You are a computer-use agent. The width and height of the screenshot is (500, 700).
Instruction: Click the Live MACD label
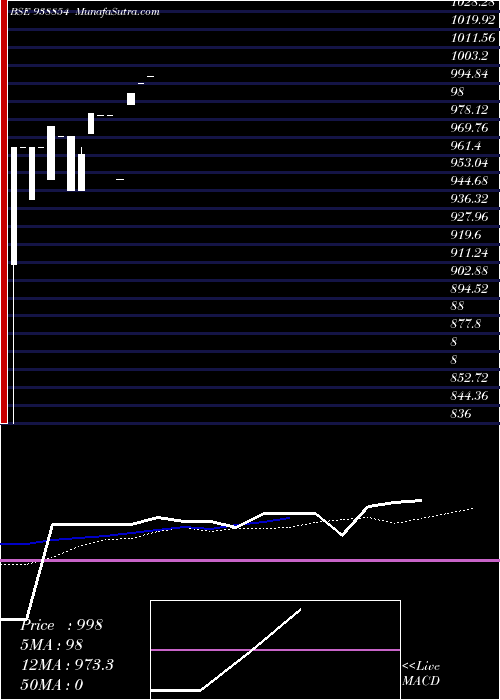pyautogui.click(x=421, y=673)
